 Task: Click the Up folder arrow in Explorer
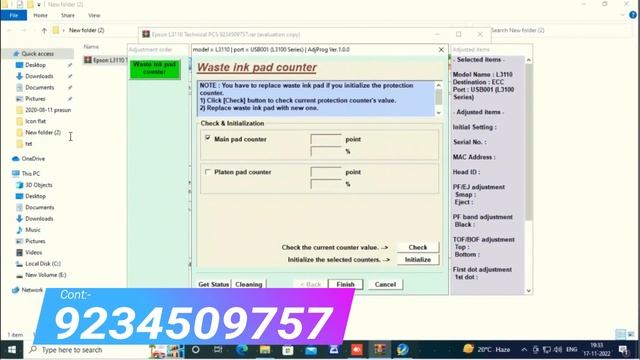[x=44, y=30]
